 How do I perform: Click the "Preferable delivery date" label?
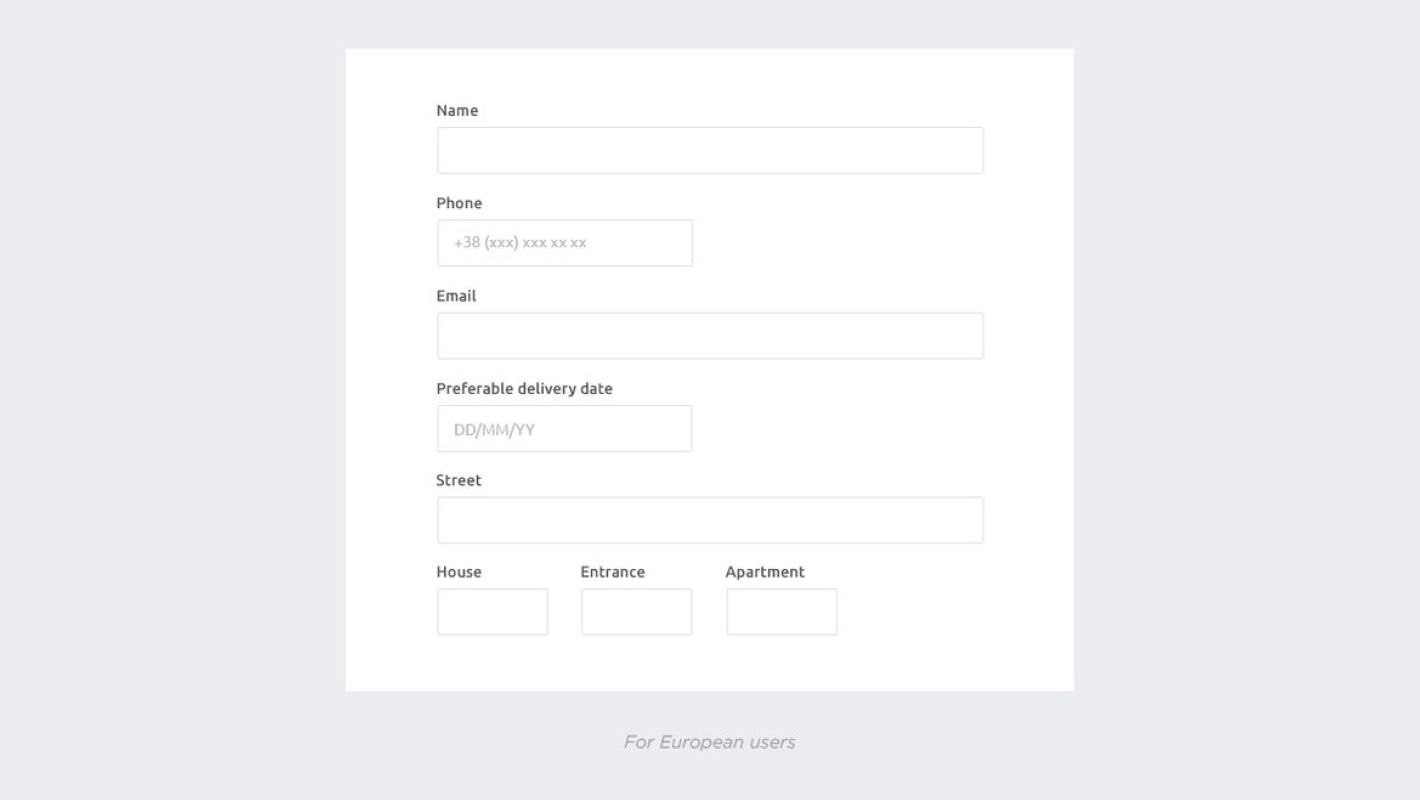pyautogui.click(x=524, y=389)
